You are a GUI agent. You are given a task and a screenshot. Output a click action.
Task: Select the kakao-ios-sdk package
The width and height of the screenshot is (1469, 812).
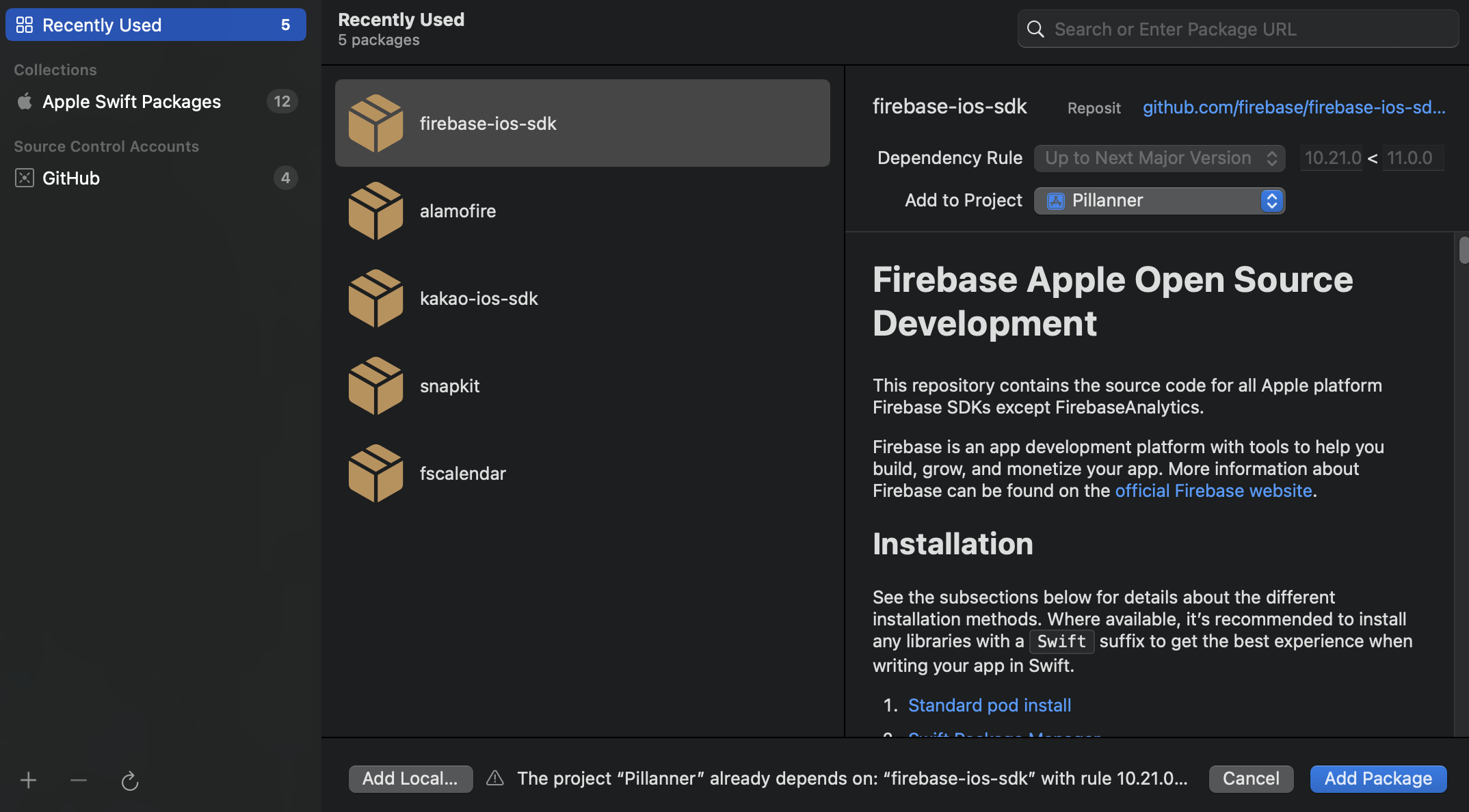pos(583,298)
